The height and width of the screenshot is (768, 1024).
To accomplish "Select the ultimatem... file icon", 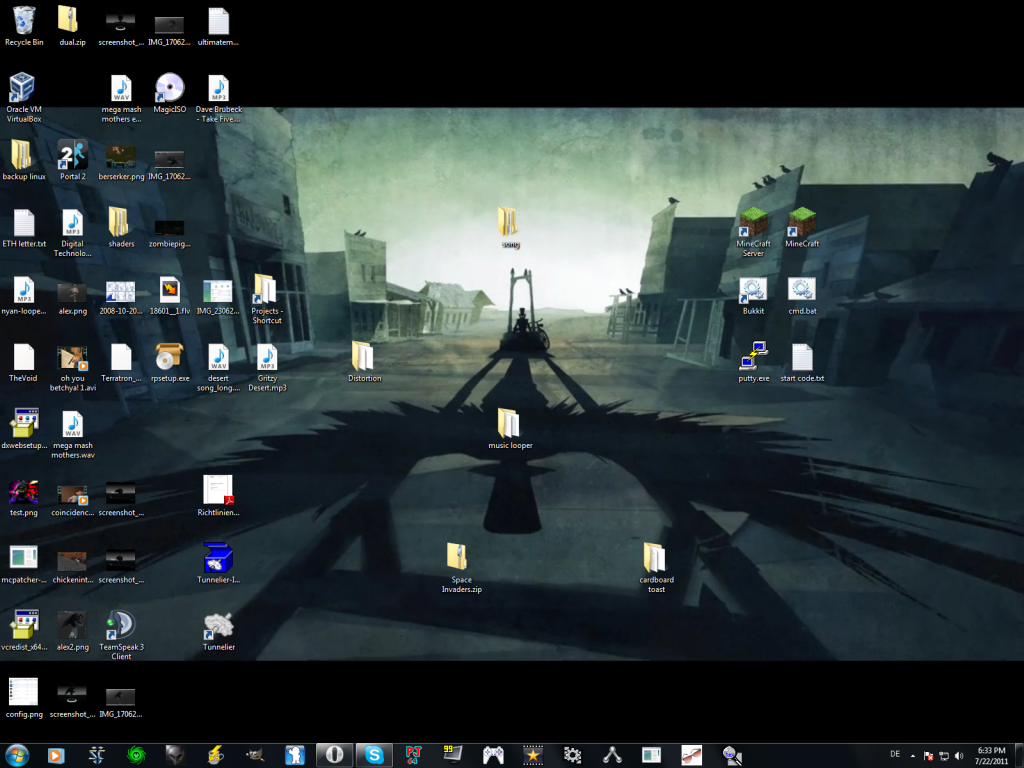I will tap(218, 26).
